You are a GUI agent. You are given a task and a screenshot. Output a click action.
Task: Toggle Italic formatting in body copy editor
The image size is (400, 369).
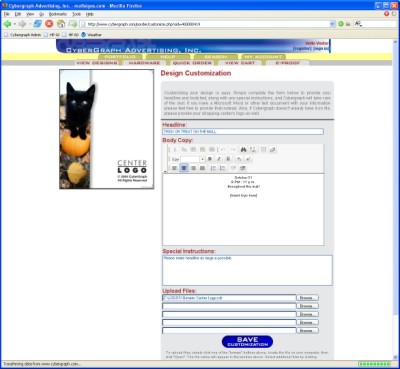point(219,159)
